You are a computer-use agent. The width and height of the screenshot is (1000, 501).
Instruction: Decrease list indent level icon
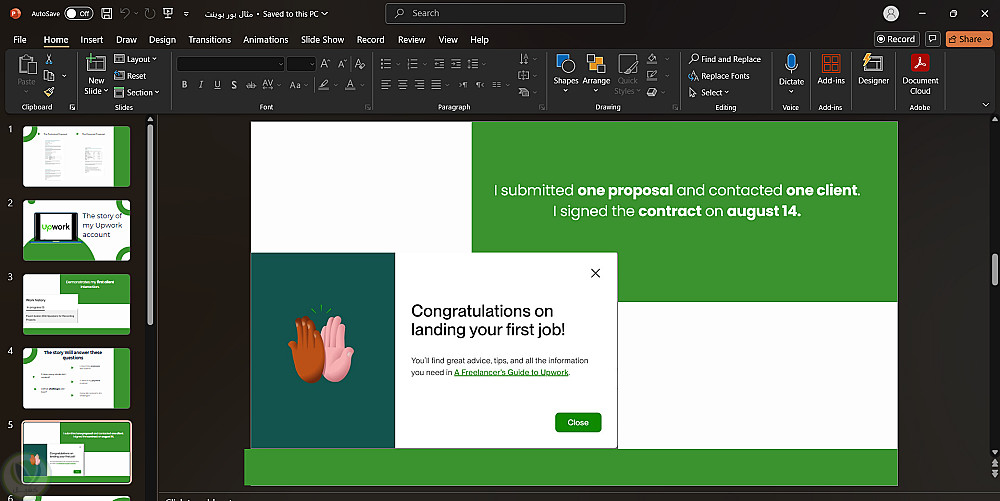pyautogui.click(x=439, y=64)
